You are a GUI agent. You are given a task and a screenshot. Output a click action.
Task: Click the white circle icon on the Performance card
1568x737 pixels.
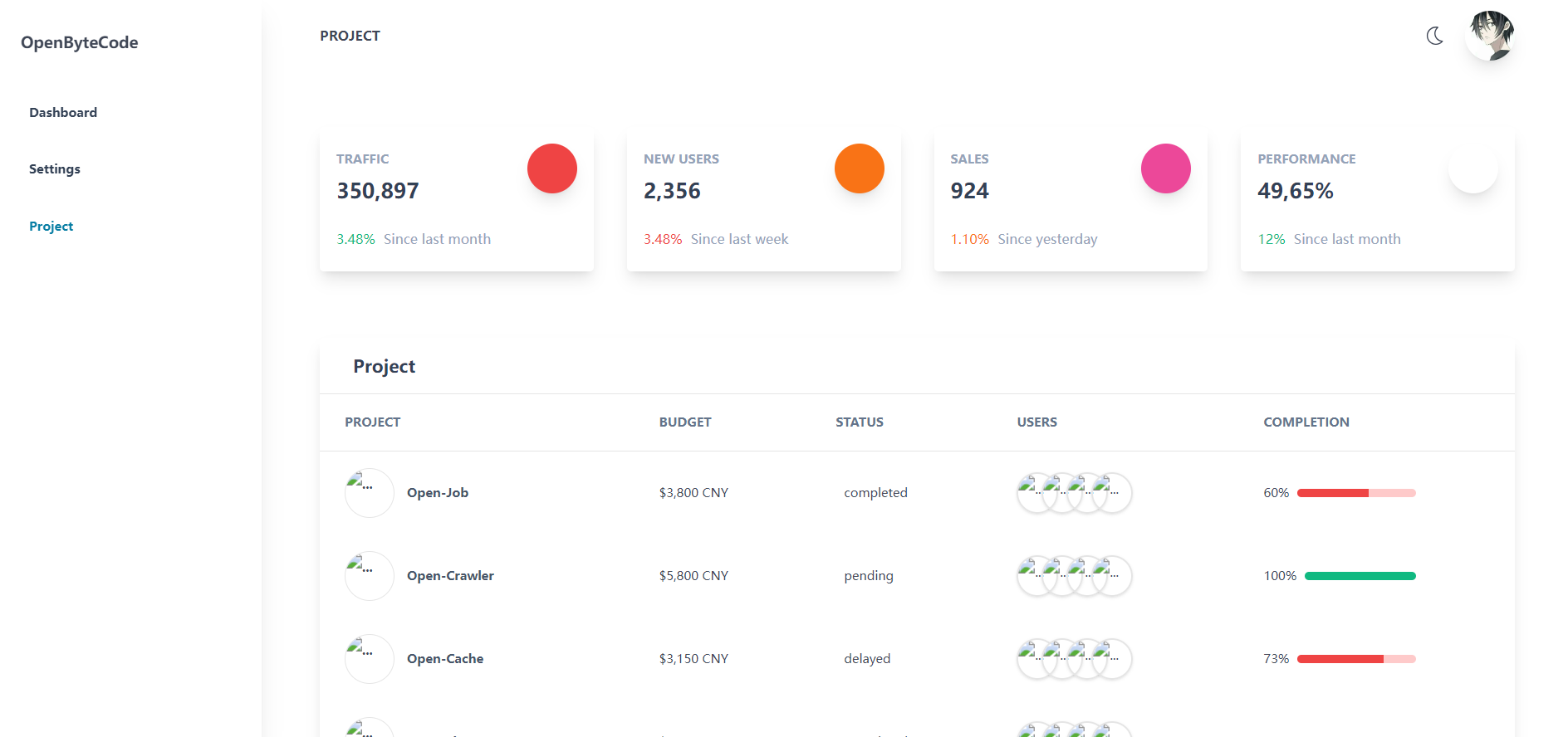point(1473,168)
